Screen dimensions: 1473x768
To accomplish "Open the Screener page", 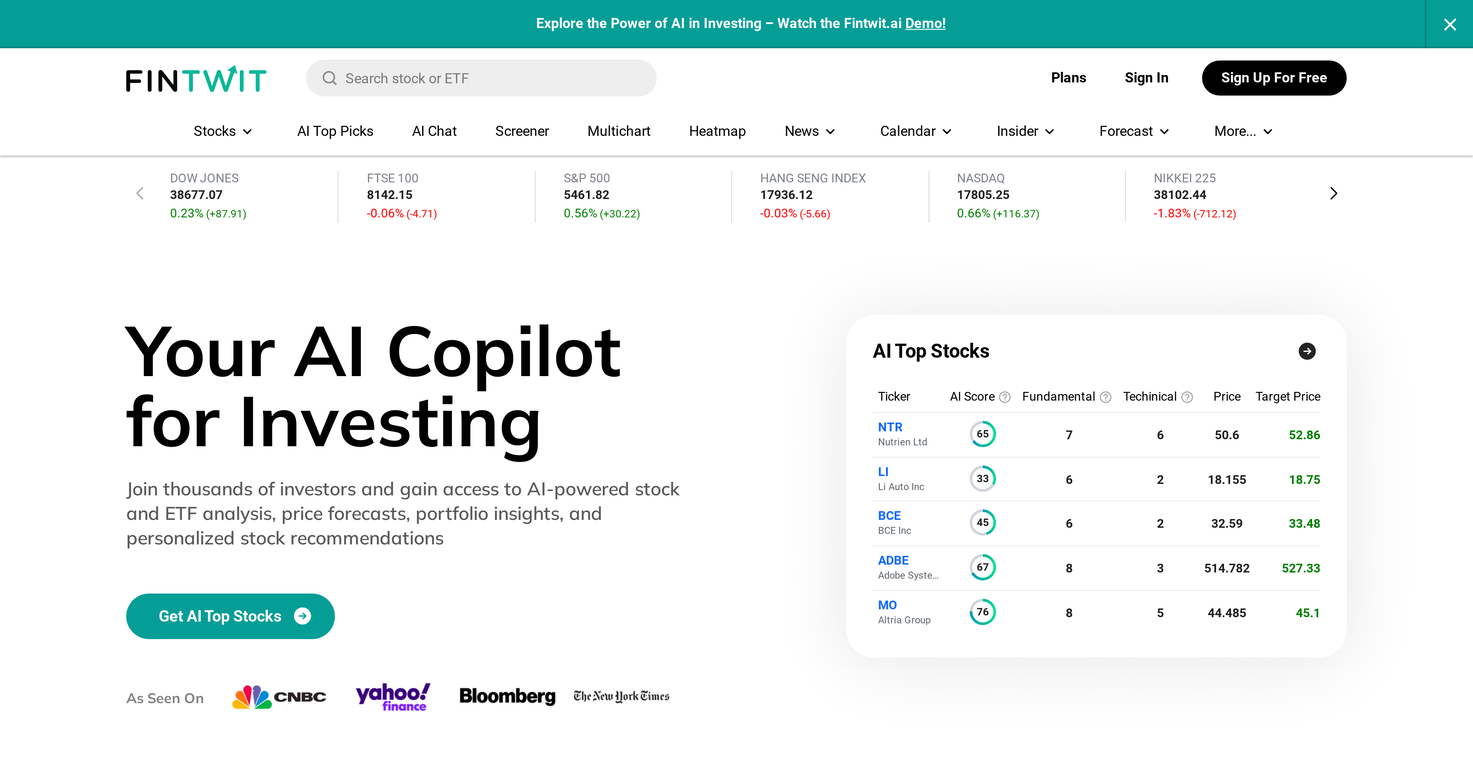I will click(522, 131).
